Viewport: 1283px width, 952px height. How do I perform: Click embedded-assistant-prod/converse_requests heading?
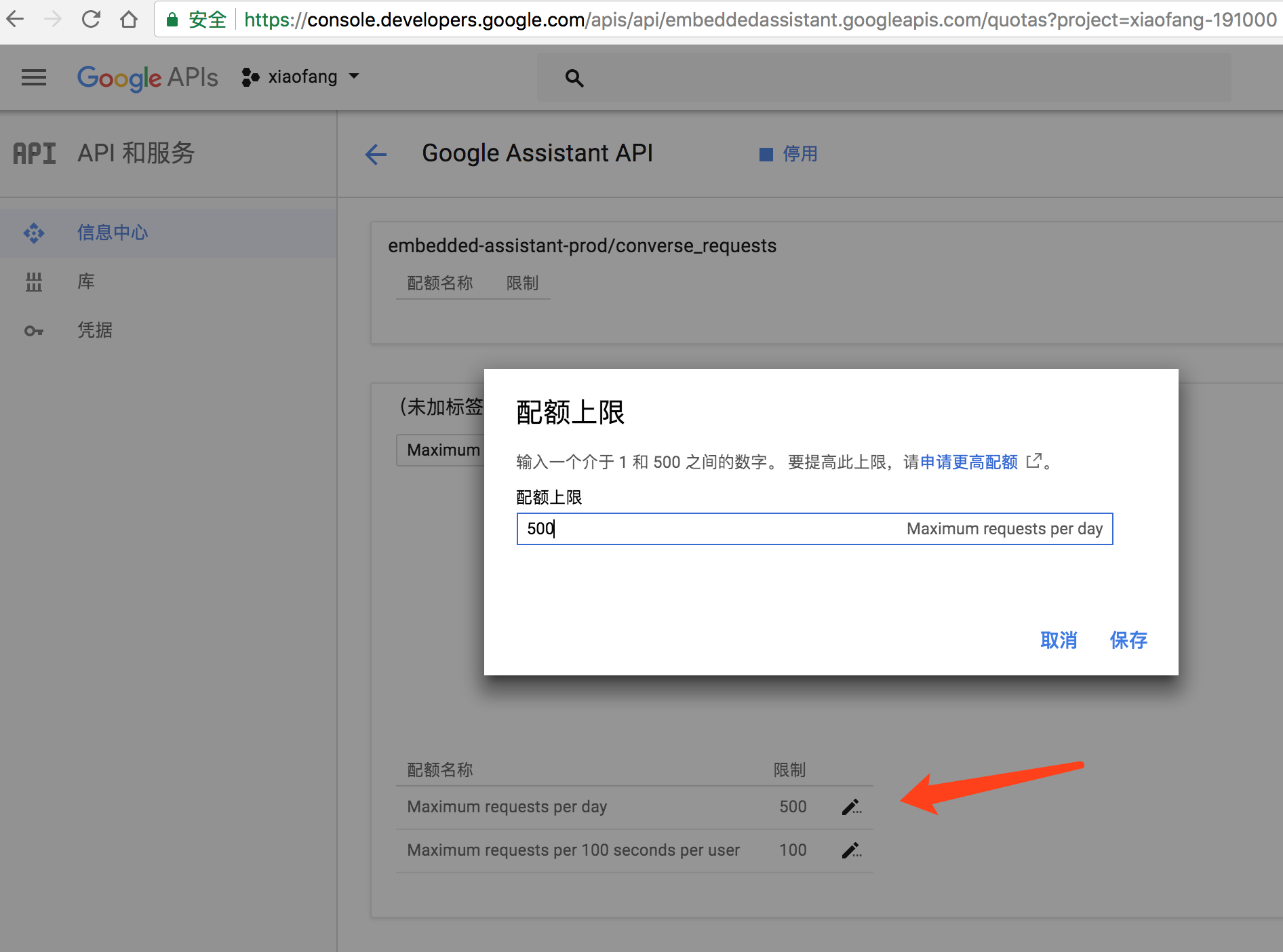pos(582,245)
